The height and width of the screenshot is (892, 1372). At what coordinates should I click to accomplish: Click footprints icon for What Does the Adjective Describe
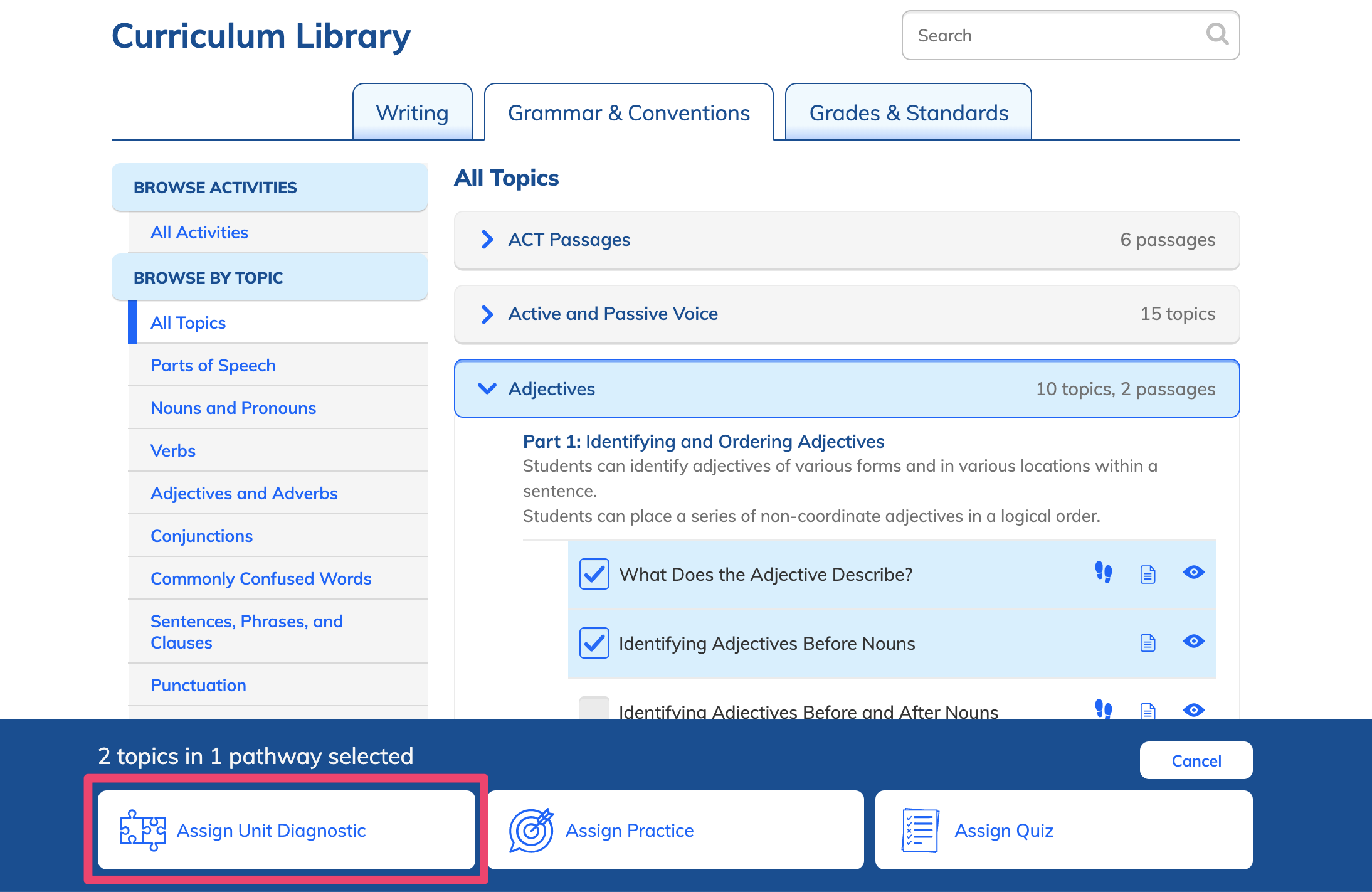(x=1104, y=572)
